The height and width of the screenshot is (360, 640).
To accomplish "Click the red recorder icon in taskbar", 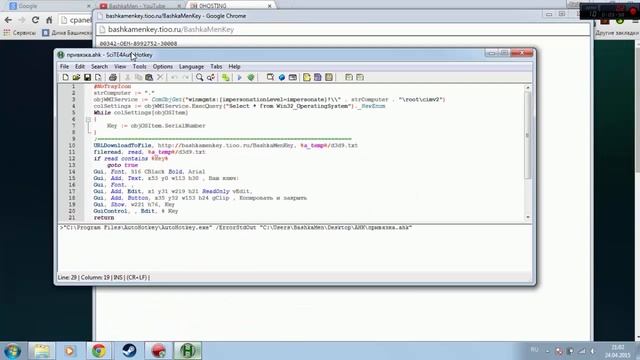I will point(158,351).
